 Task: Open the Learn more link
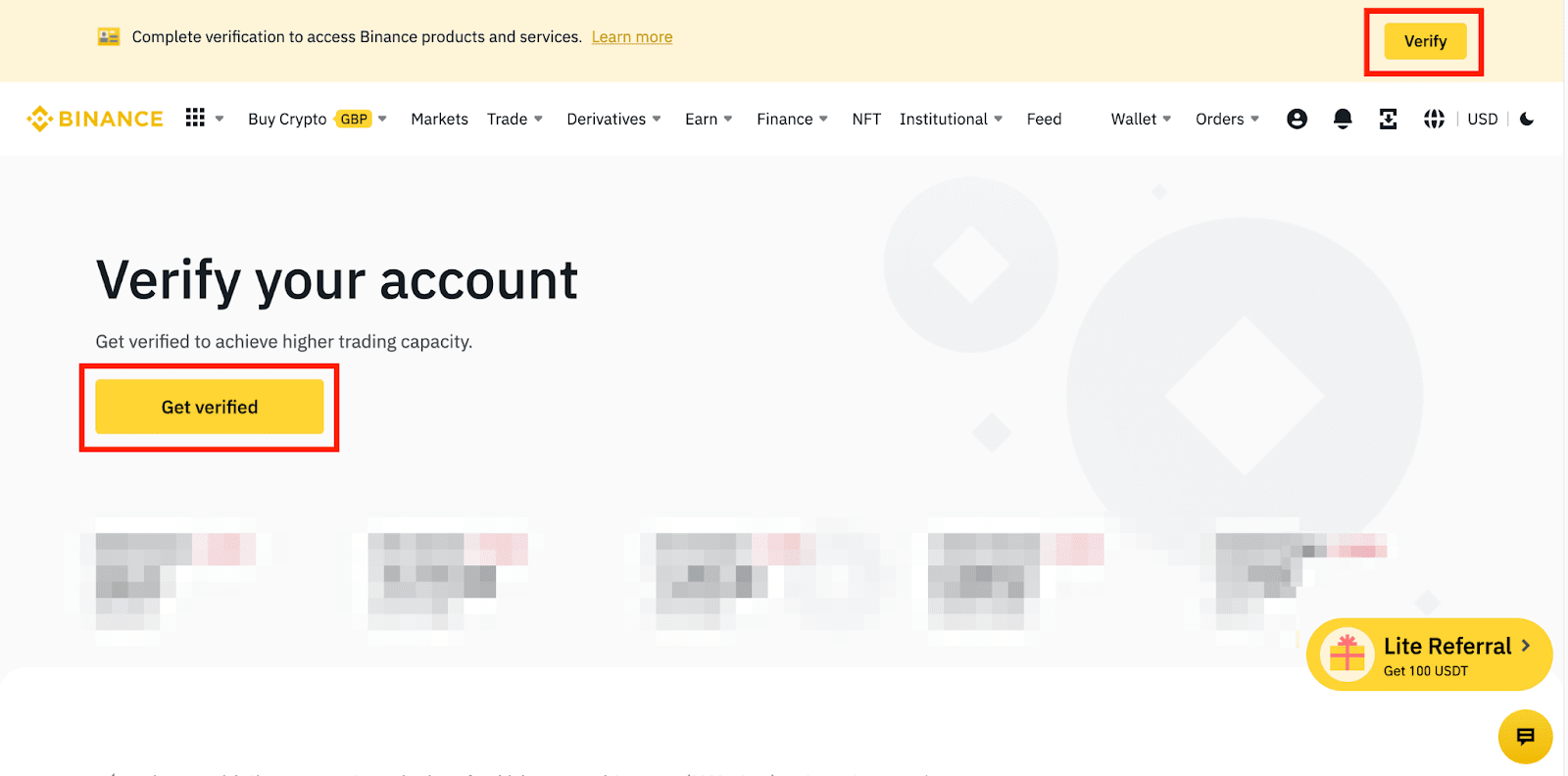pyautogui.click(x=632, y=37)
